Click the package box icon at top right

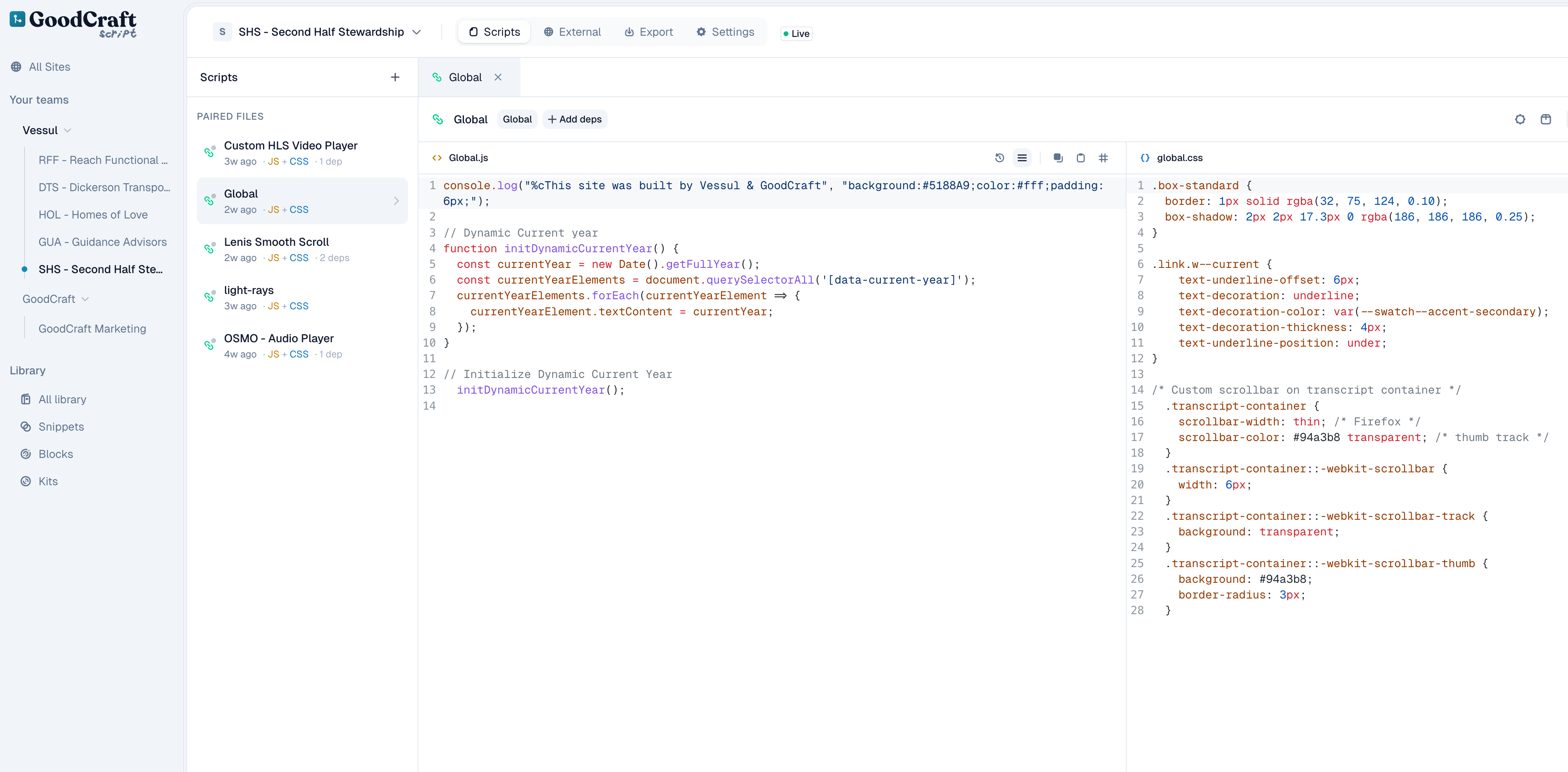[x=1546, y=119]
